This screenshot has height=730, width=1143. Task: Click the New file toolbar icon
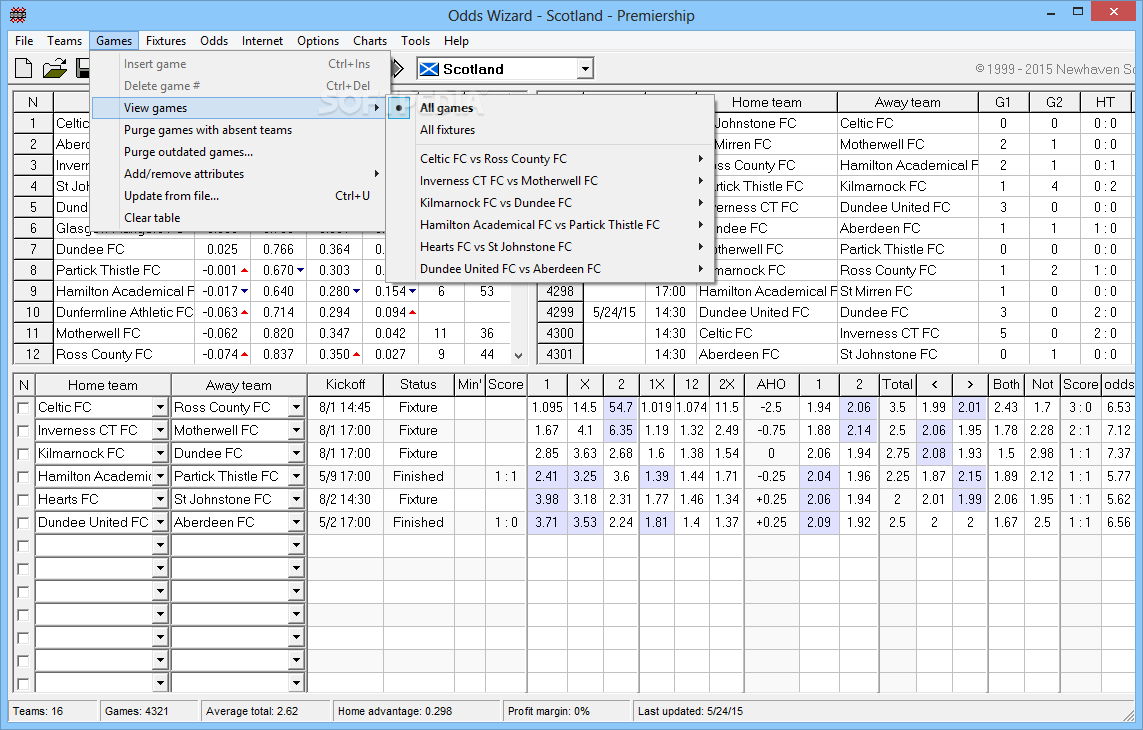24,69
